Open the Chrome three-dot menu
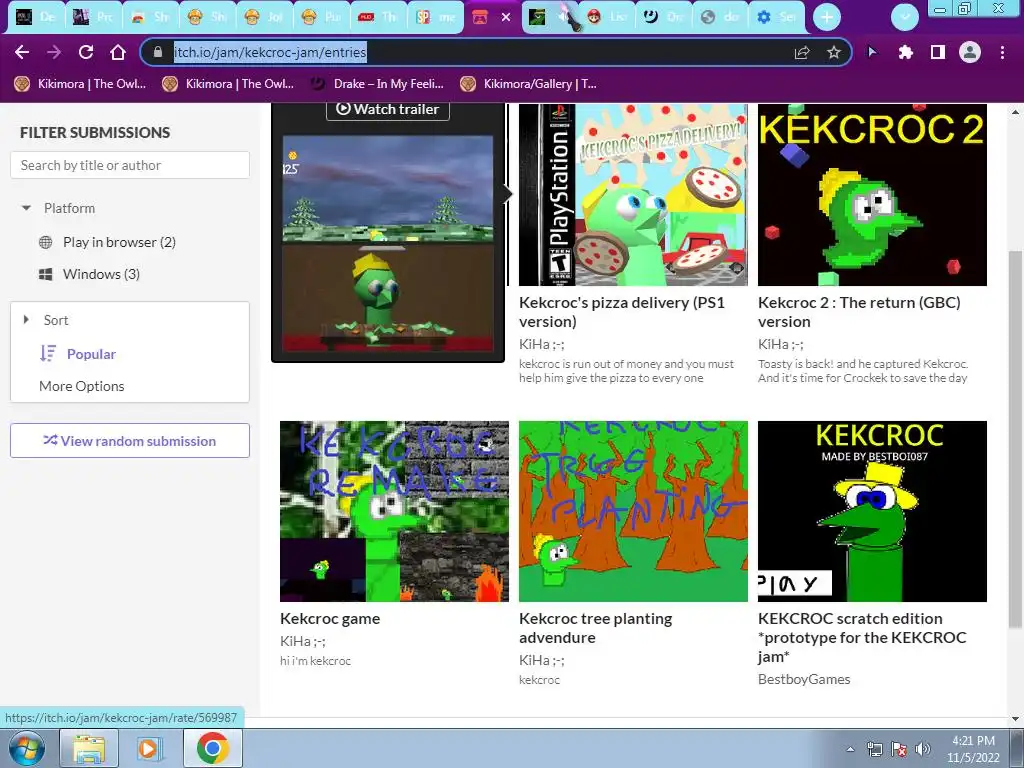Viewport: 1024px width, 768px height. pos(1002,52)
